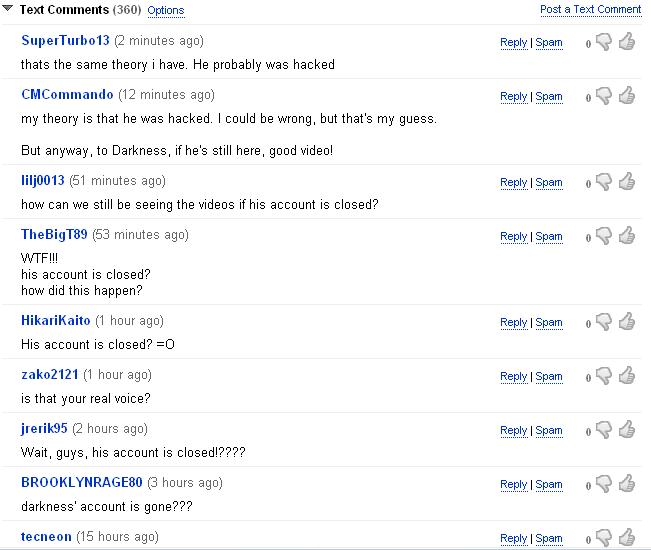651x550 pixels.
Task: Open SuperTurbo13's user profile
Action: (66, 41)
